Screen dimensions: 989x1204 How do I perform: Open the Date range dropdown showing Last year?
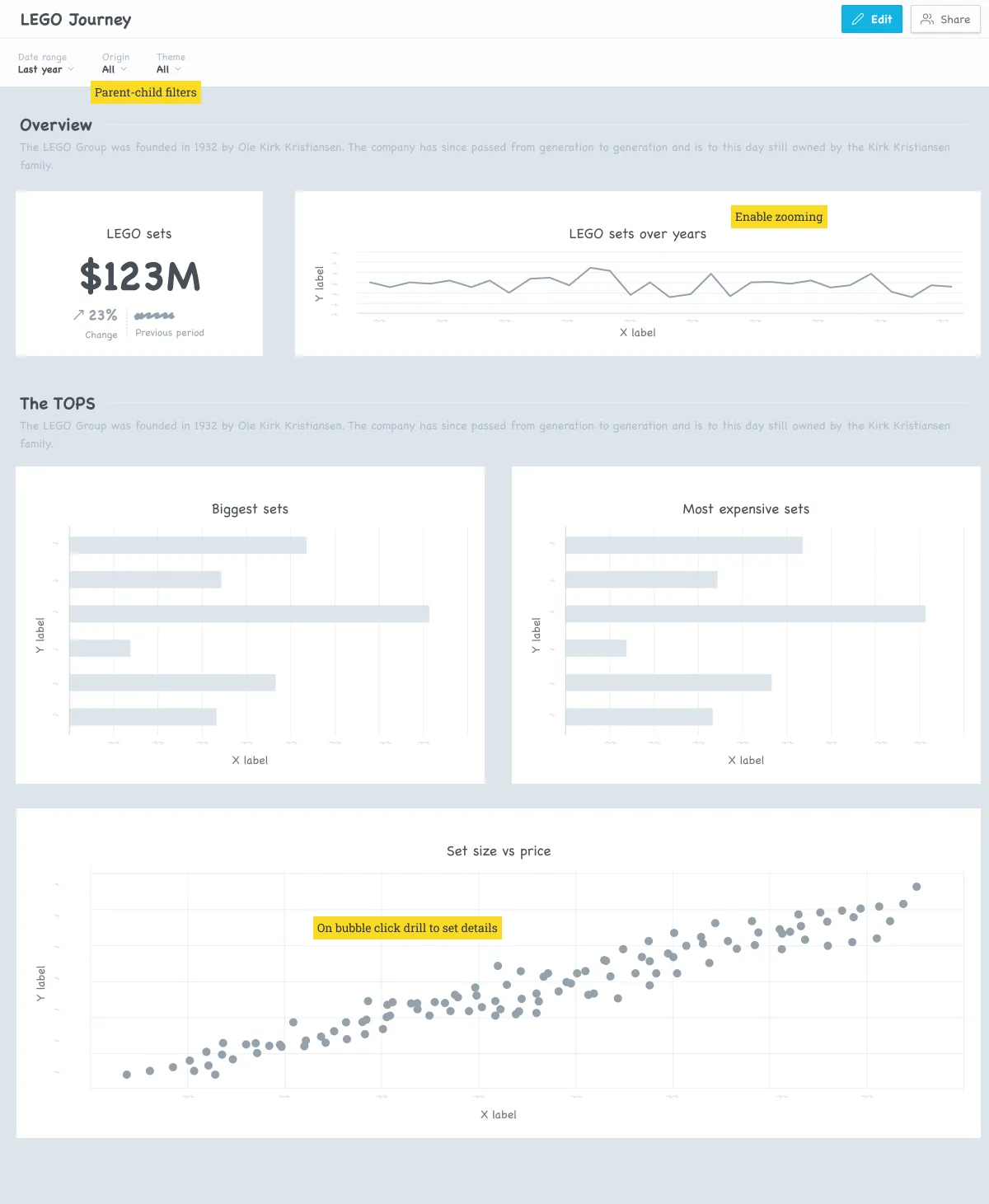coord(45,69)
